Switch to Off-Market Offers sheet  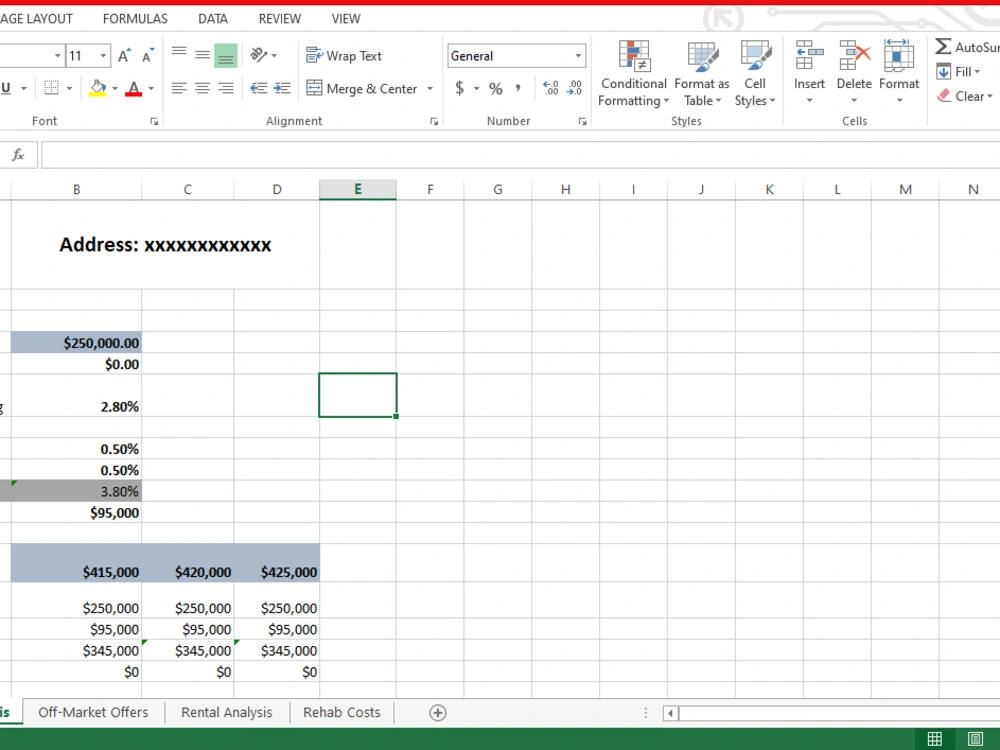(93, 712)
